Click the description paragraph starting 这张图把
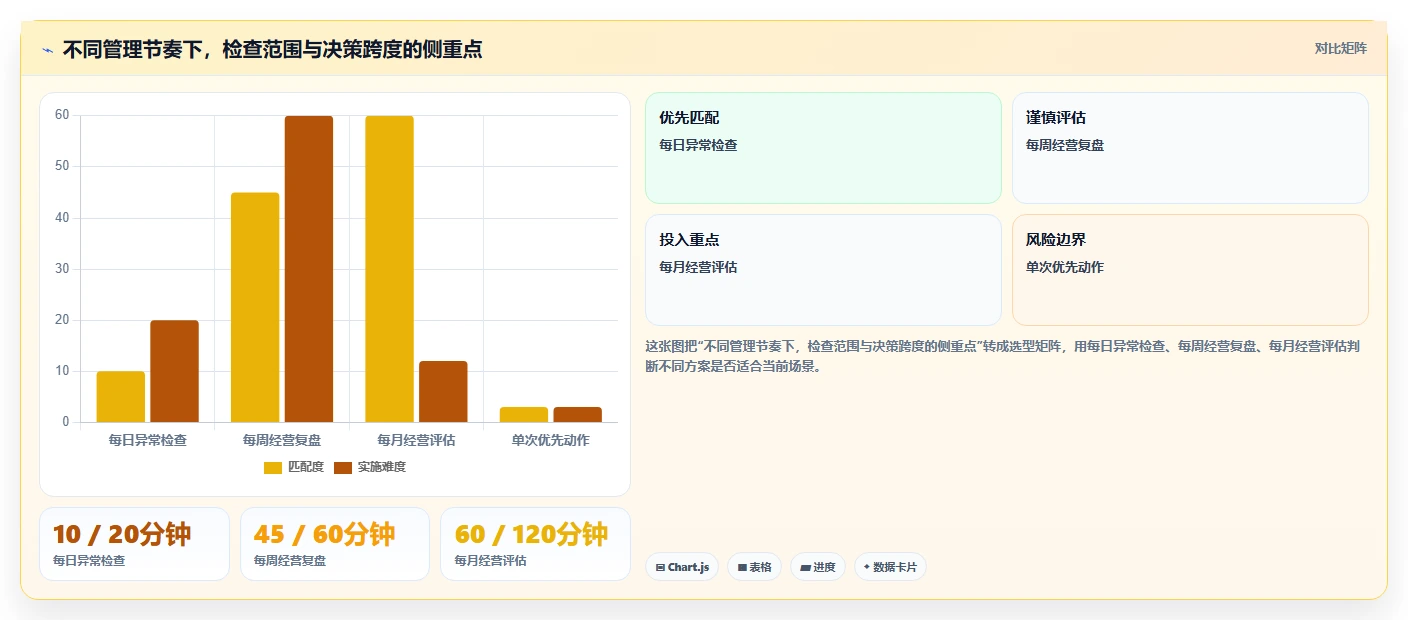 [x=1003, y=356]
